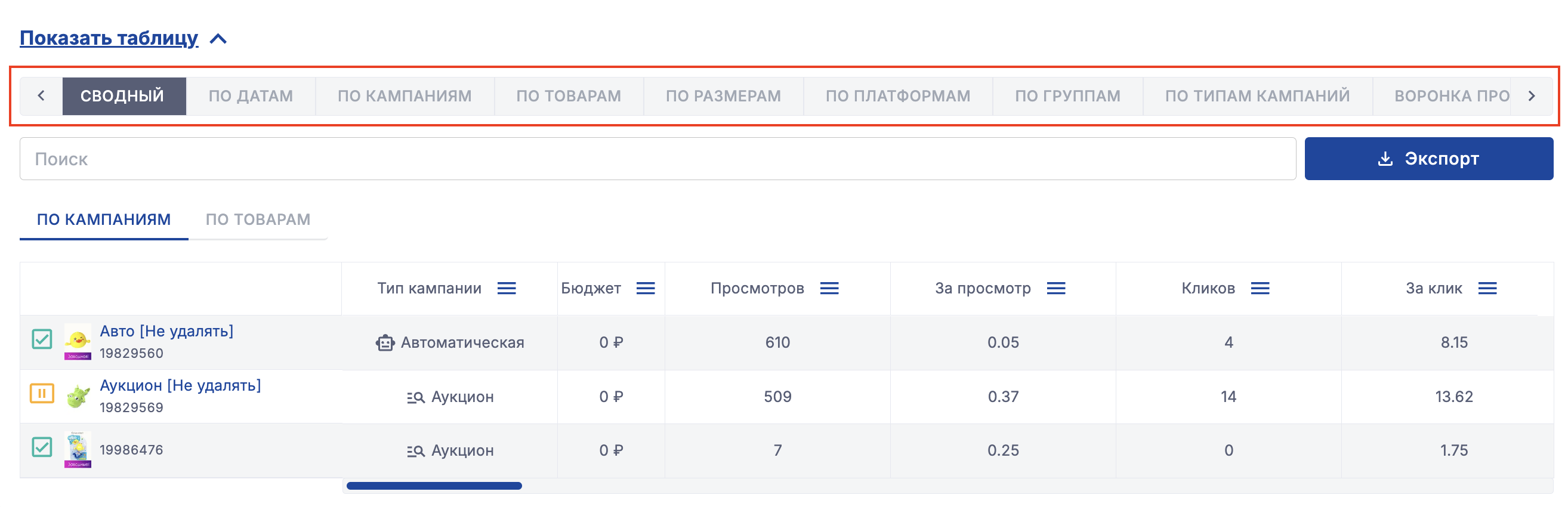Viewport: 1568px width, 507px height.
Task: Open column menu icon for За просмотр
Action: point(1056,288)
